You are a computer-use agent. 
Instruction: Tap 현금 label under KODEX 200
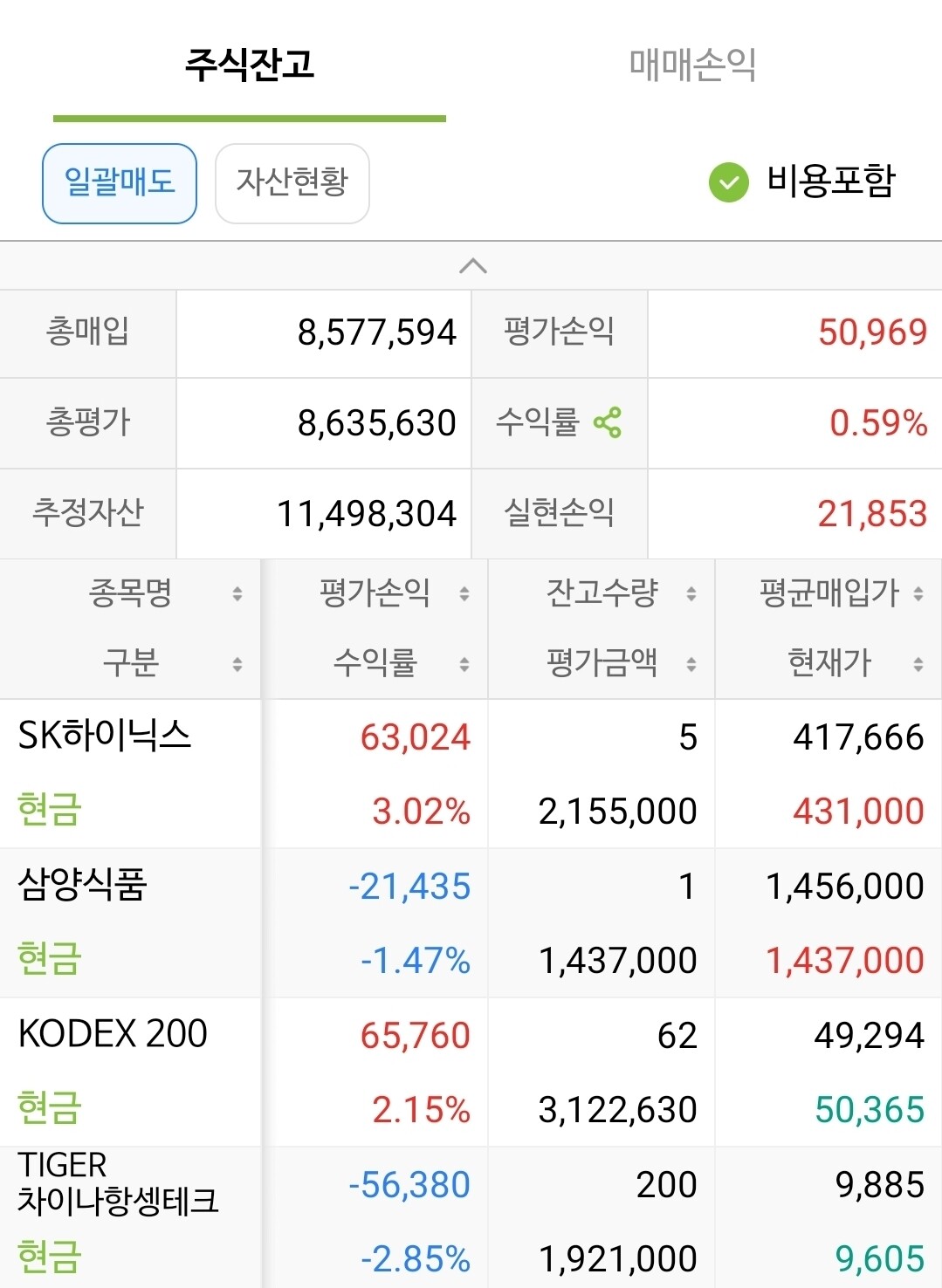[49, 1107]
